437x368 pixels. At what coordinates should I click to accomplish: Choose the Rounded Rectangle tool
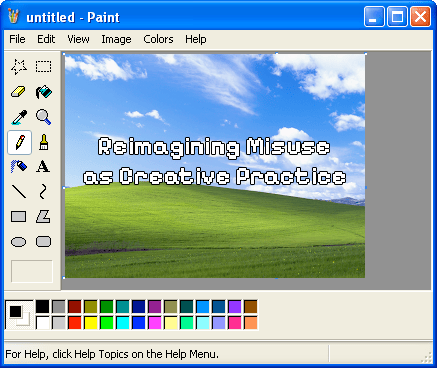point(44,242)
